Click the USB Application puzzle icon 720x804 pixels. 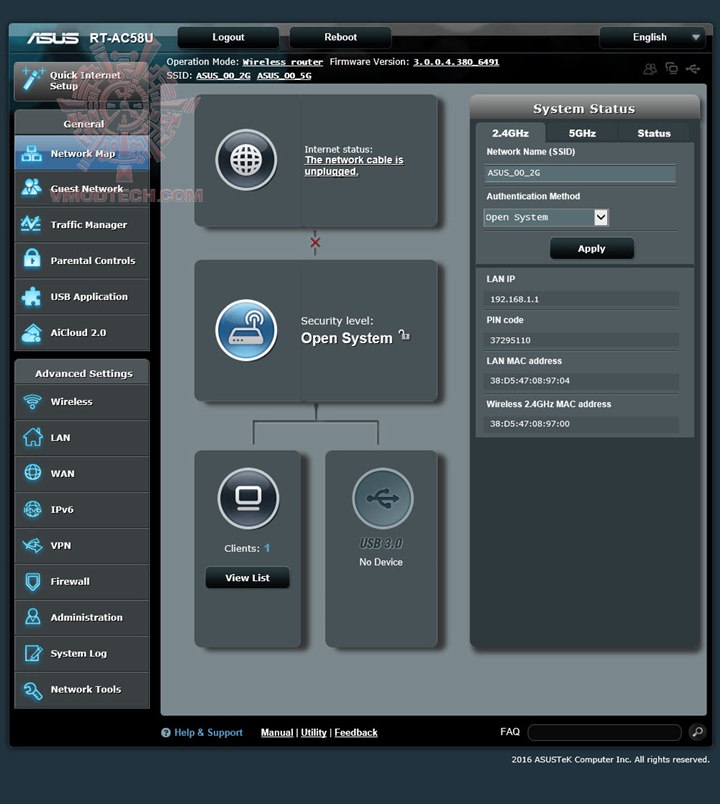[32, 296]
